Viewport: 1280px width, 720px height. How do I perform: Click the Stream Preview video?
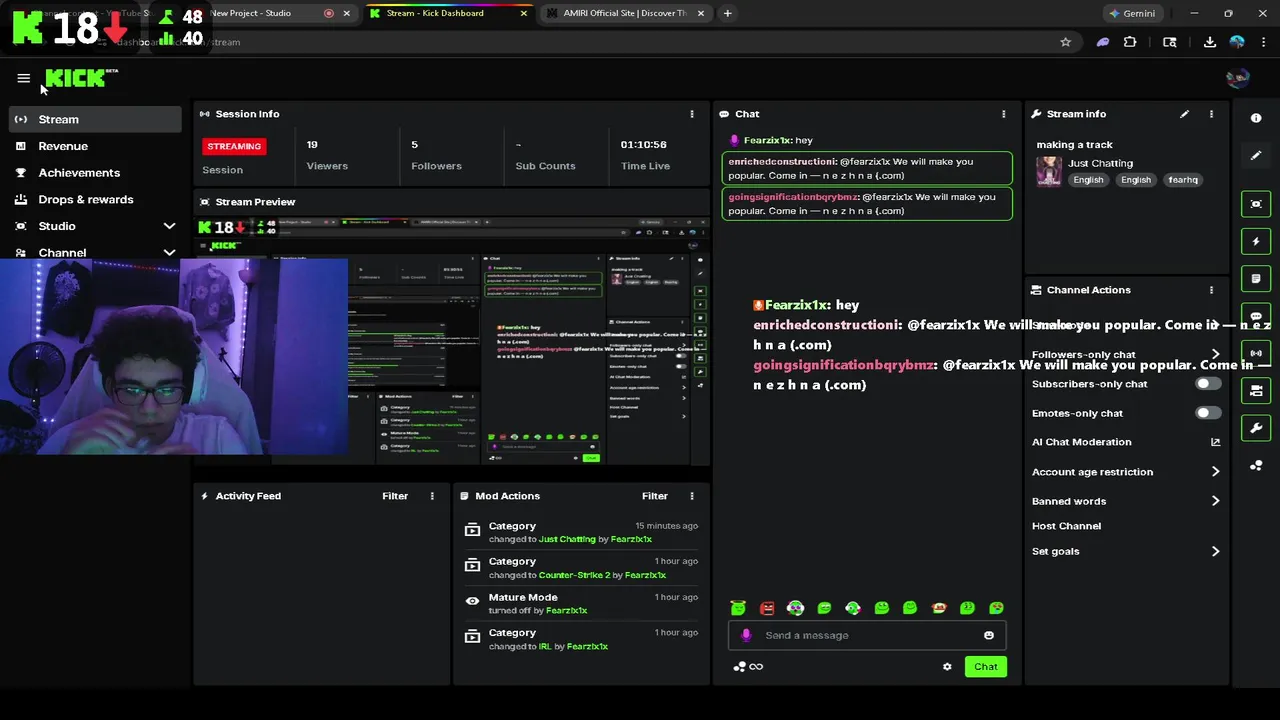(451, 341)
